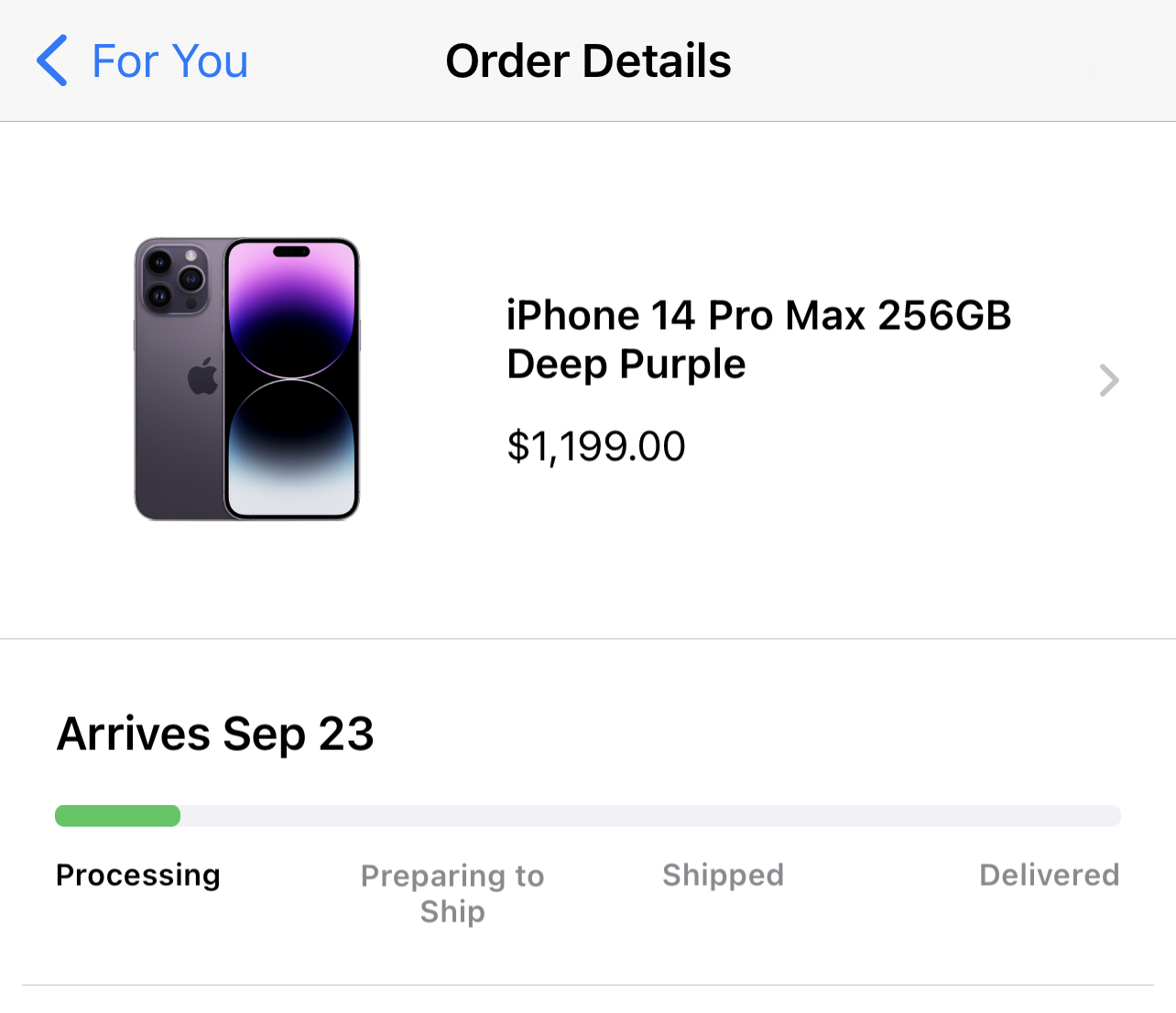The image size is (1176, 1013).
Task: Open the iPhone 14 Pro Max 256GB item
Action: pyautogui.click(x=758, y=316)
